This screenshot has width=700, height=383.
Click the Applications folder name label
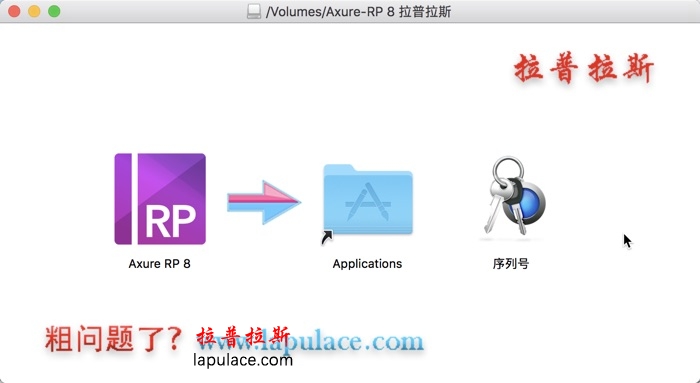[367, 264]
